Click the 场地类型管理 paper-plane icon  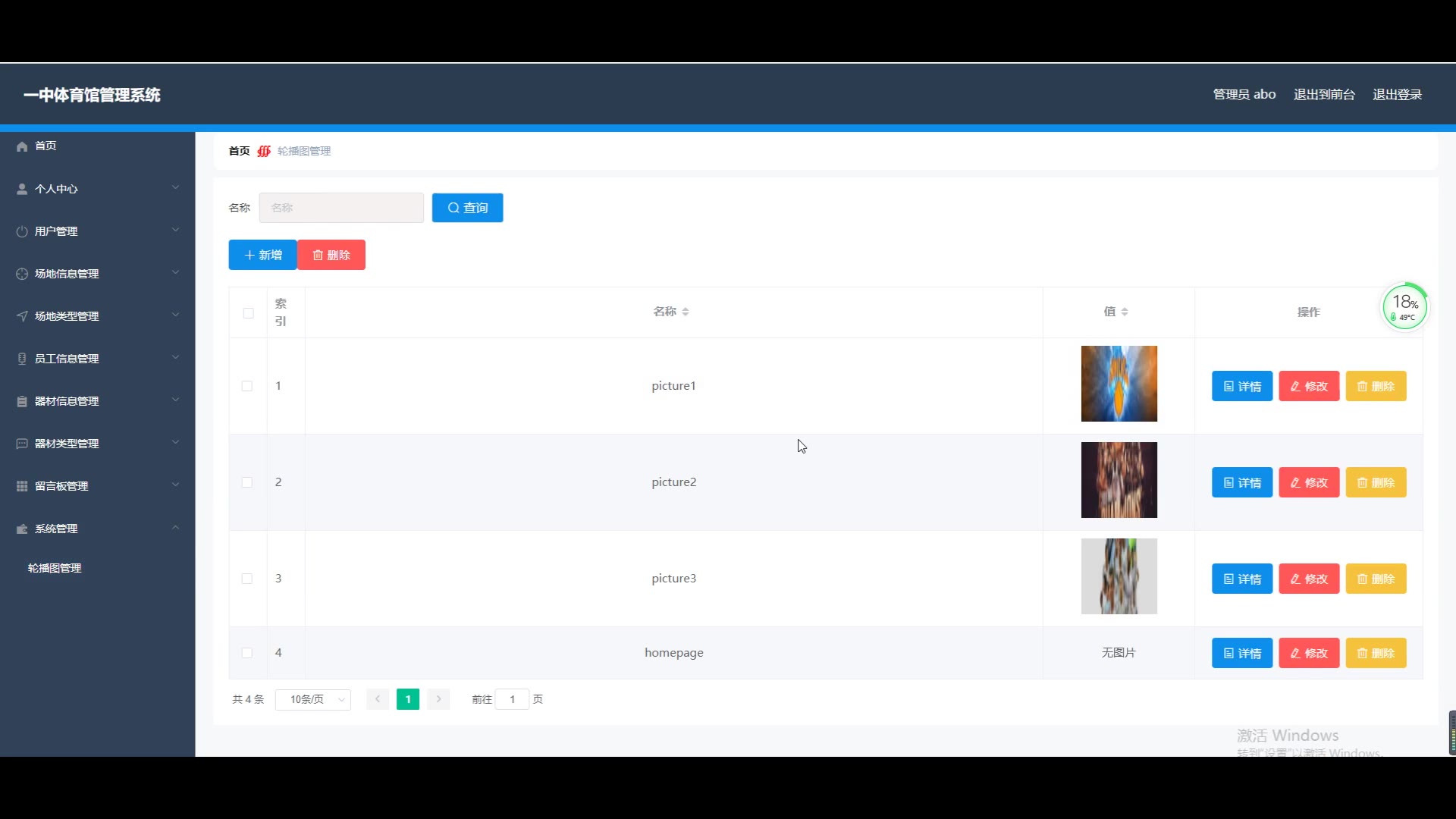tap(22, 316)
